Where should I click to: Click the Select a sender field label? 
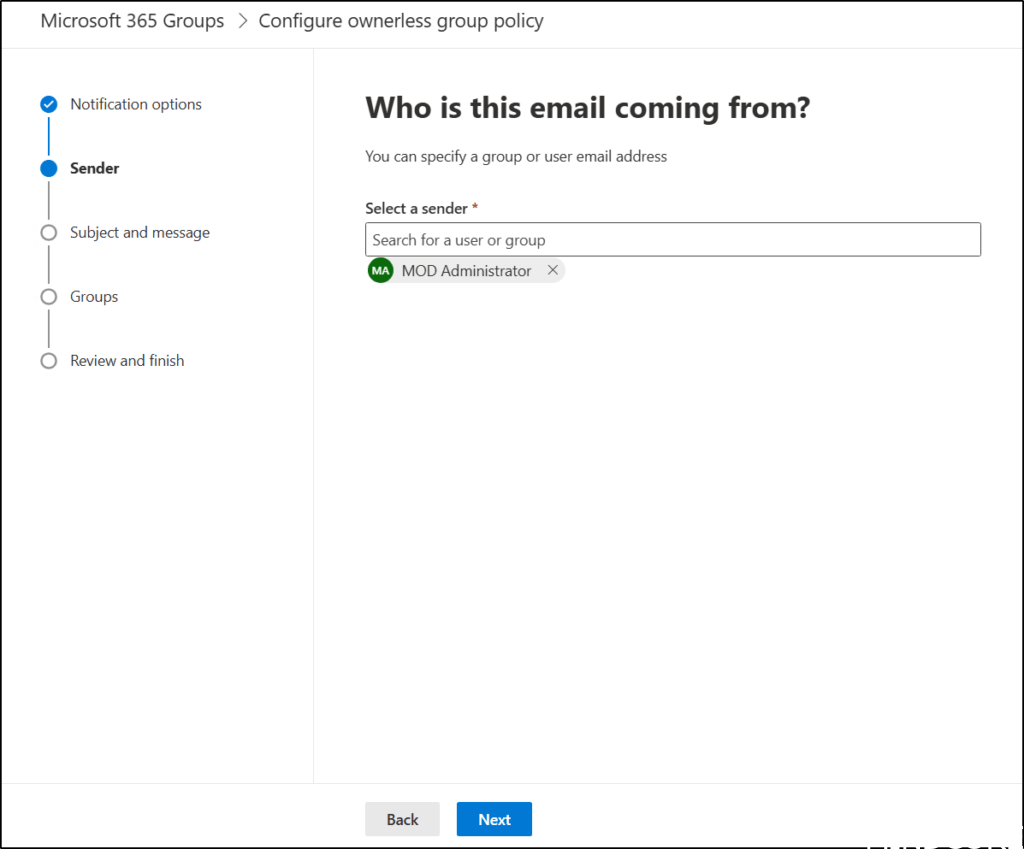click(416, 209)
